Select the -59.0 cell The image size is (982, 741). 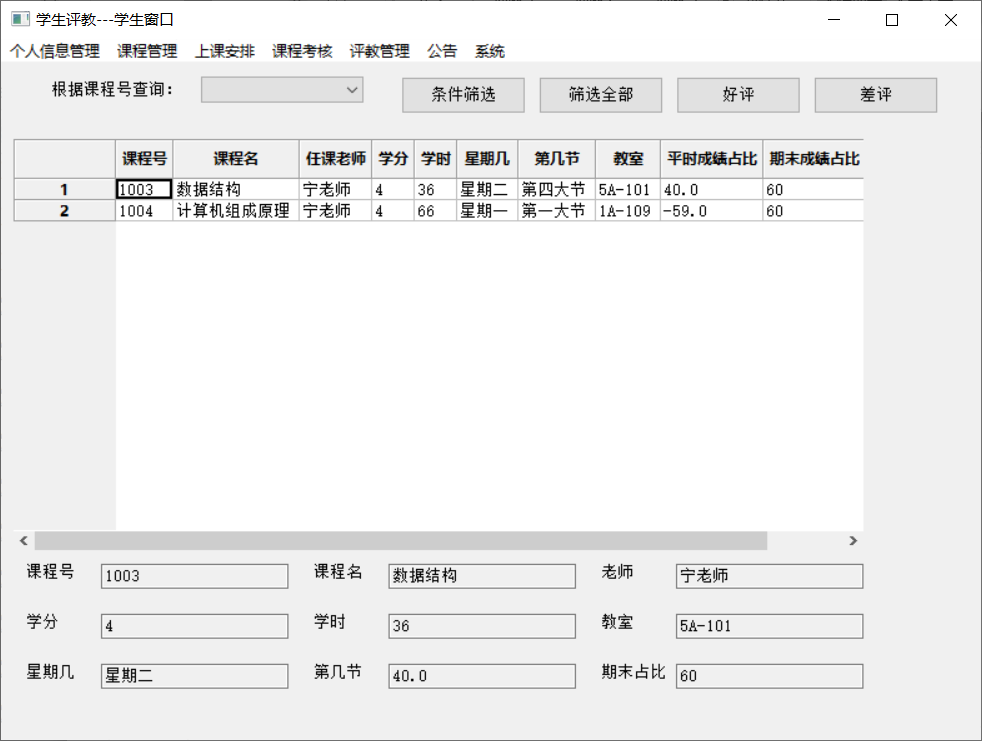(711, 210)
